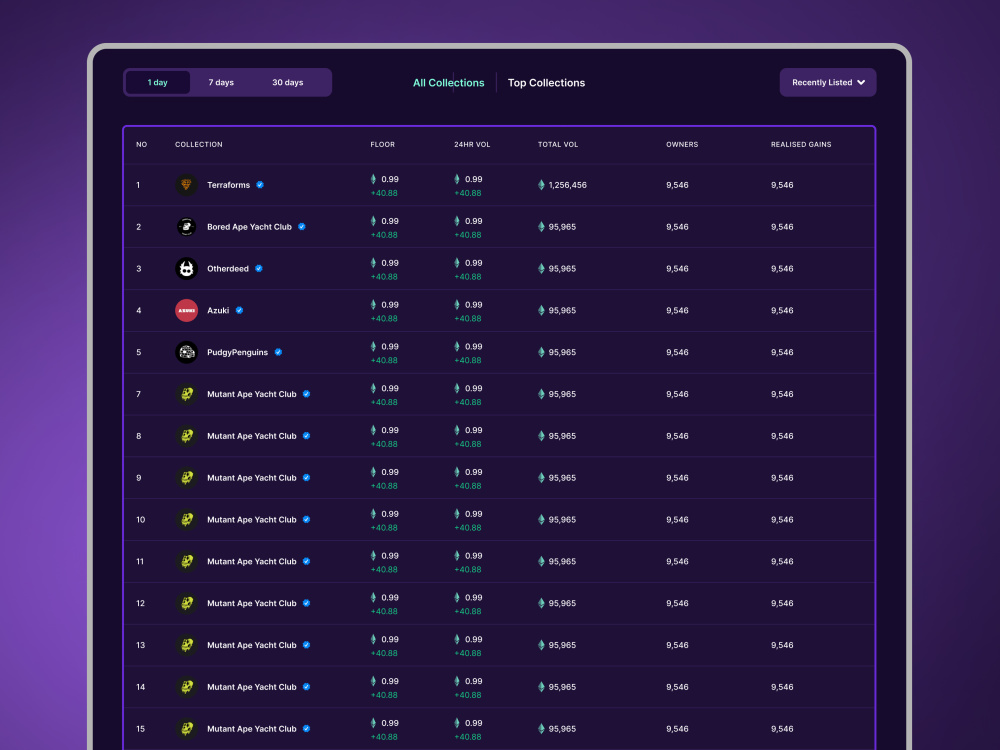Click the +40.88 floor change for Bored Ape
1000x750 pixels.
pos(384,235)
